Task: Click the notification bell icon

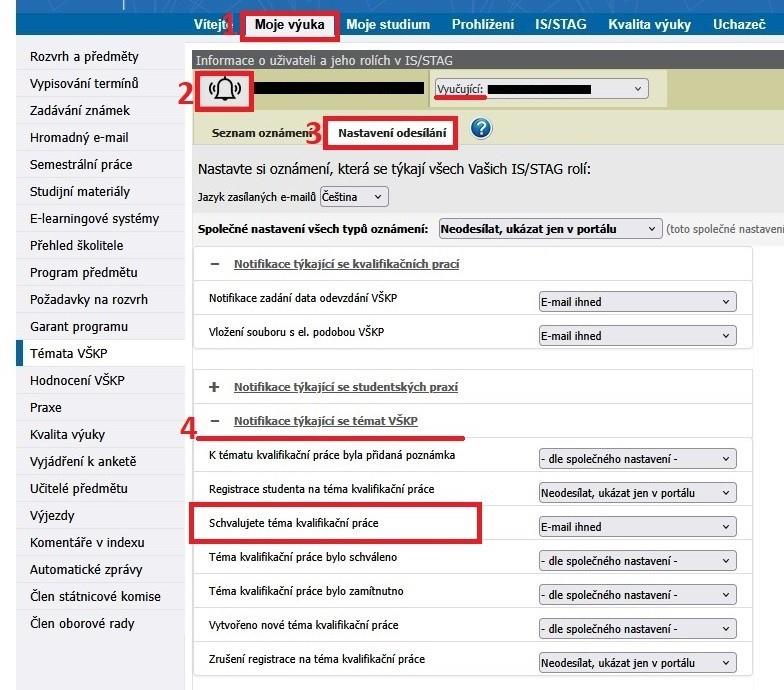Action: click(225, 89)
